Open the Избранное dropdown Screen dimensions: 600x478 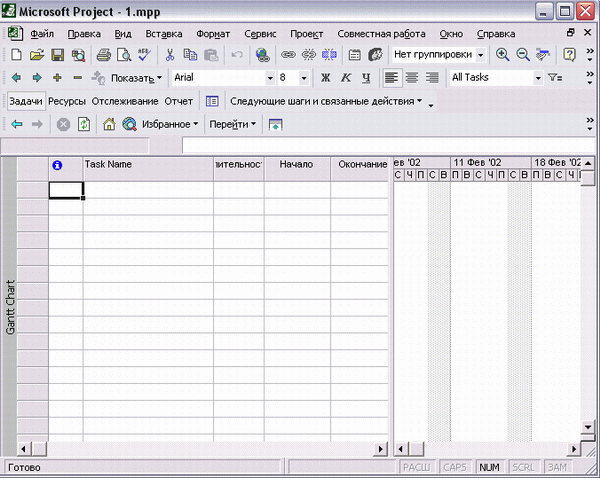coord(170,124)
